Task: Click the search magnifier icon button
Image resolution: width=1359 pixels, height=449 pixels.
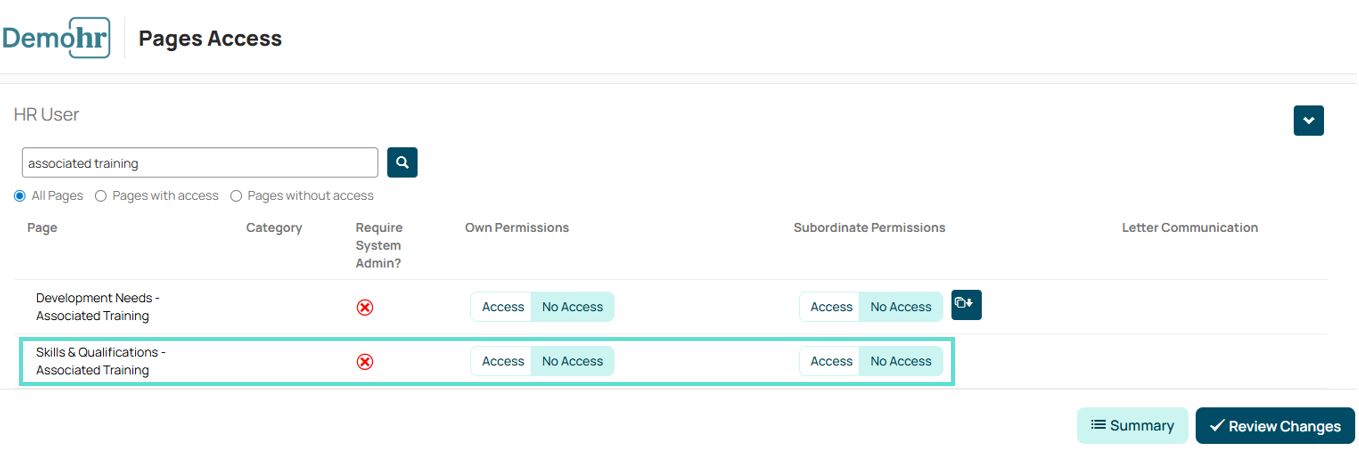Action: (x=402, y=162)
